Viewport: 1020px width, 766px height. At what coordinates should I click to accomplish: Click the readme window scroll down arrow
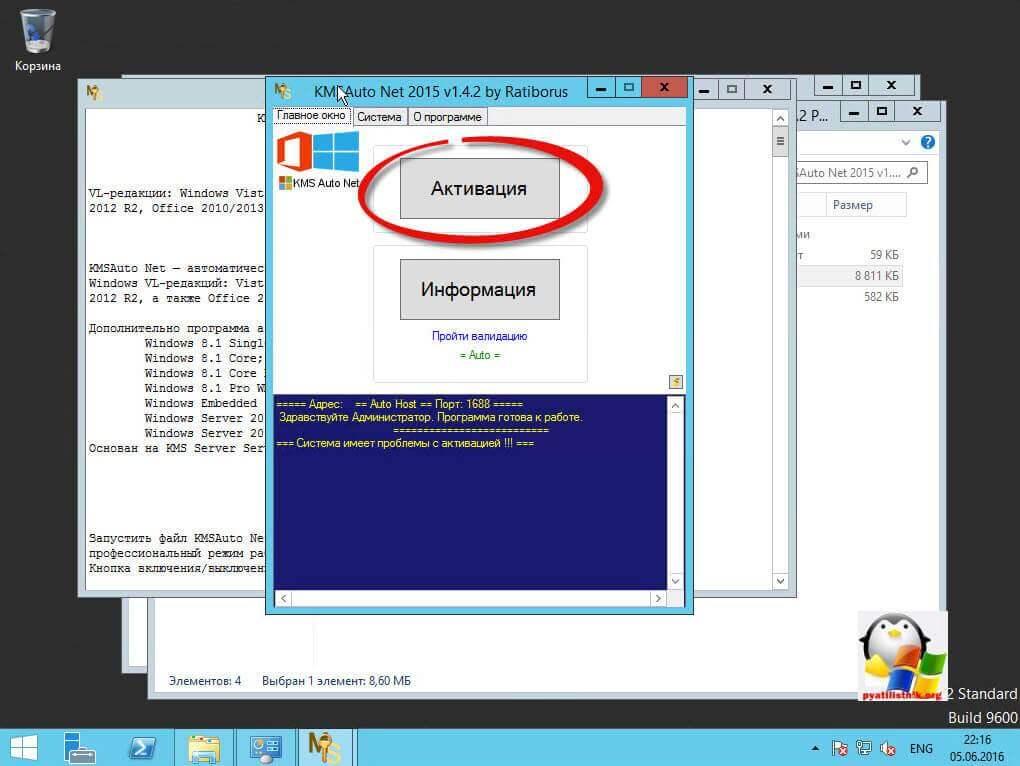(x=780, y=581)
